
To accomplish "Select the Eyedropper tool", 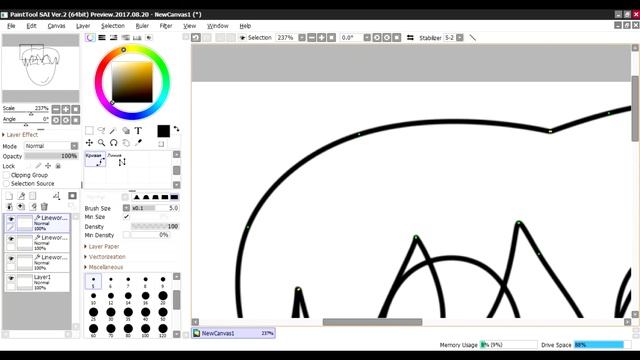I will coord(138,143).
